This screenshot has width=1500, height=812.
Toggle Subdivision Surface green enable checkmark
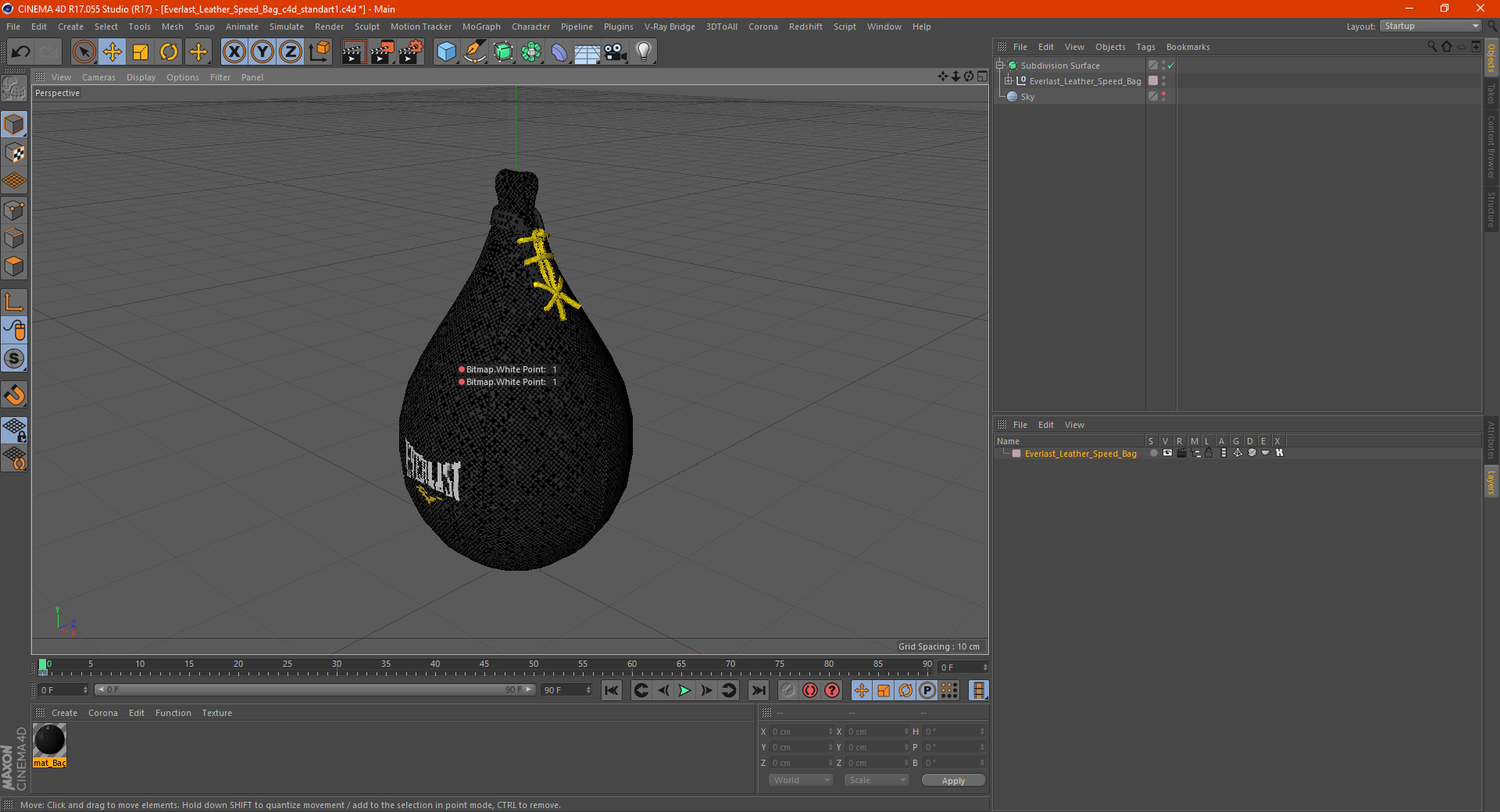click(1170, 66)
